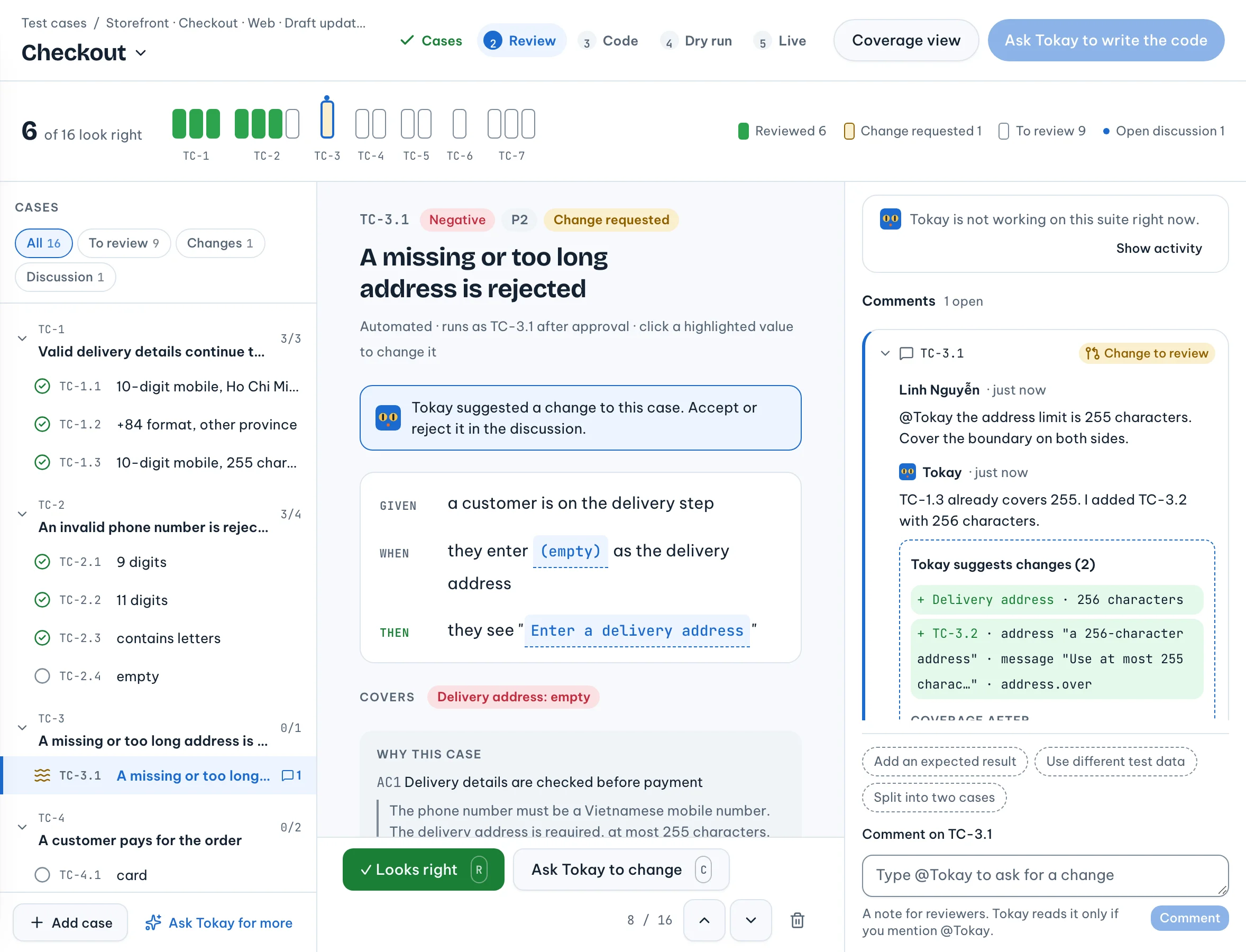Go to the previous case with the up arrow
1246x952 pixels.
704,920
